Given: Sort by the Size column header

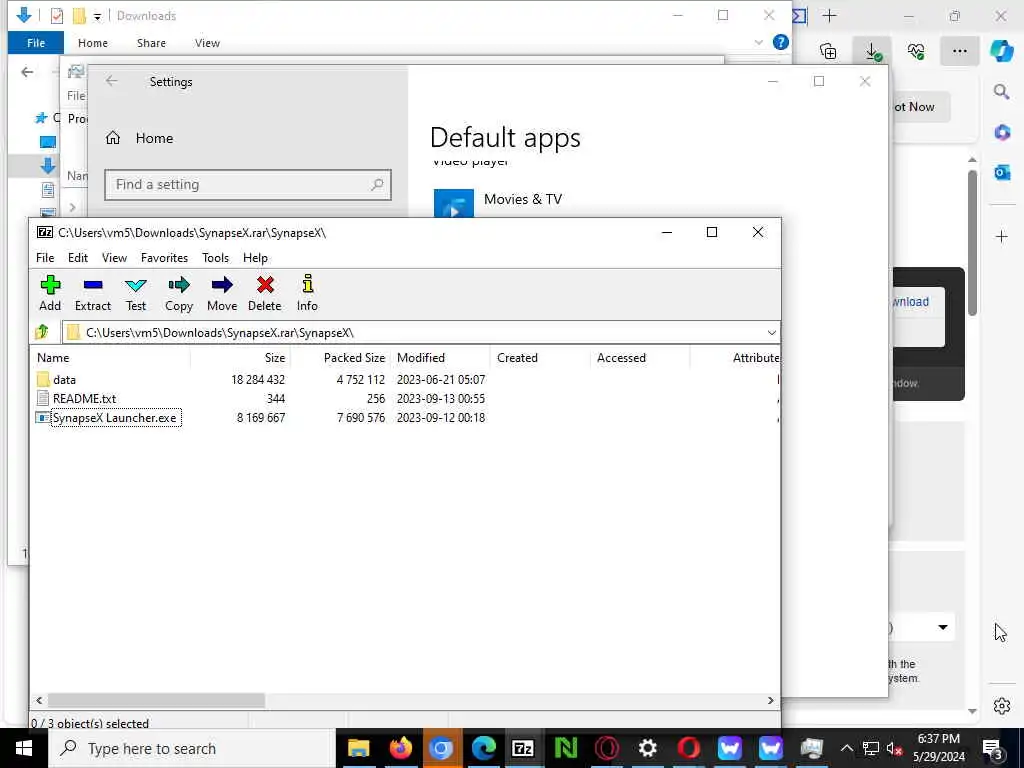Looking at the screenshot, I should tap(240, 358).
